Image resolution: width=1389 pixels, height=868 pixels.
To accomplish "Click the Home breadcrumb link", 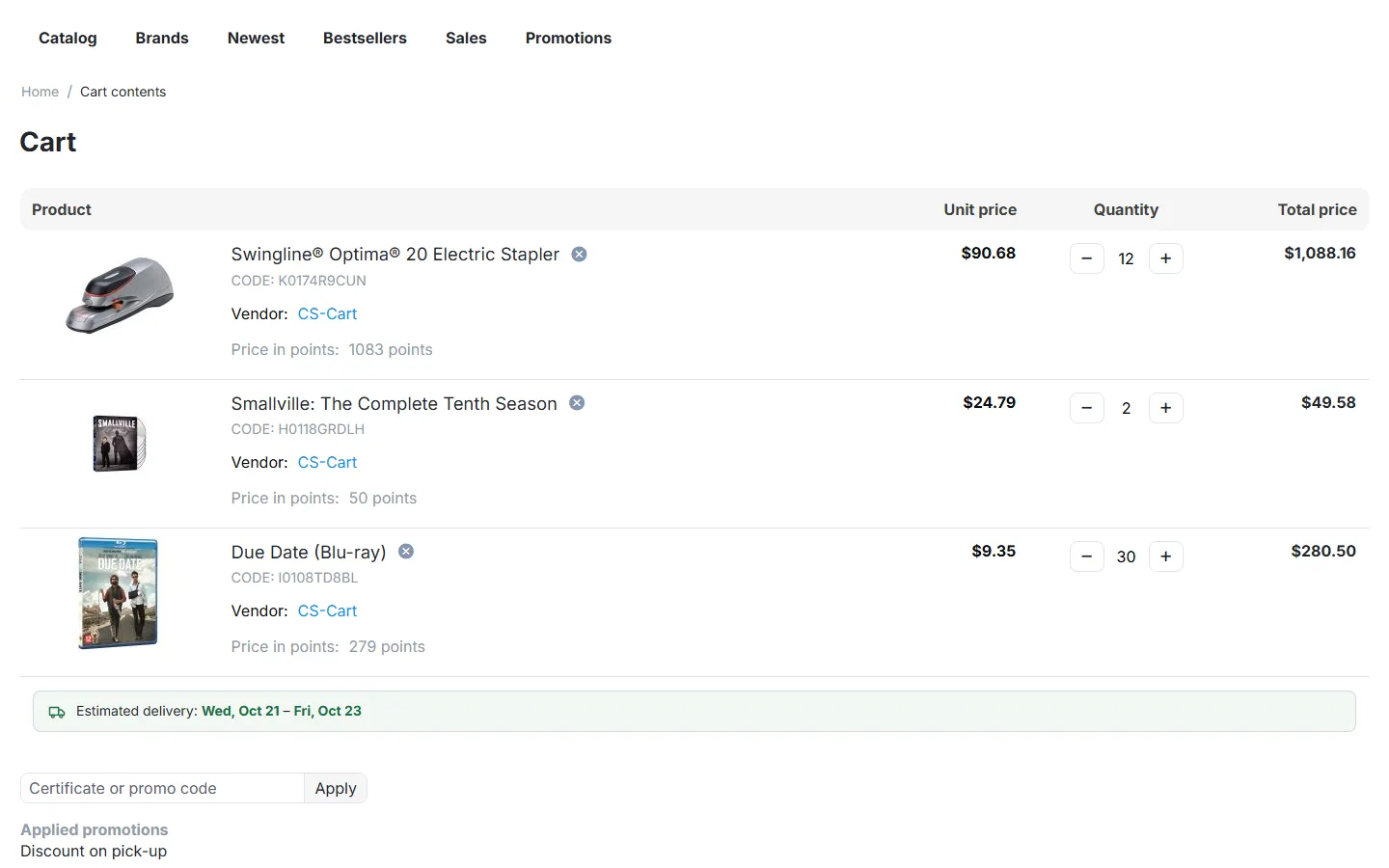I will pyautogui.click(x=40, y=92).
